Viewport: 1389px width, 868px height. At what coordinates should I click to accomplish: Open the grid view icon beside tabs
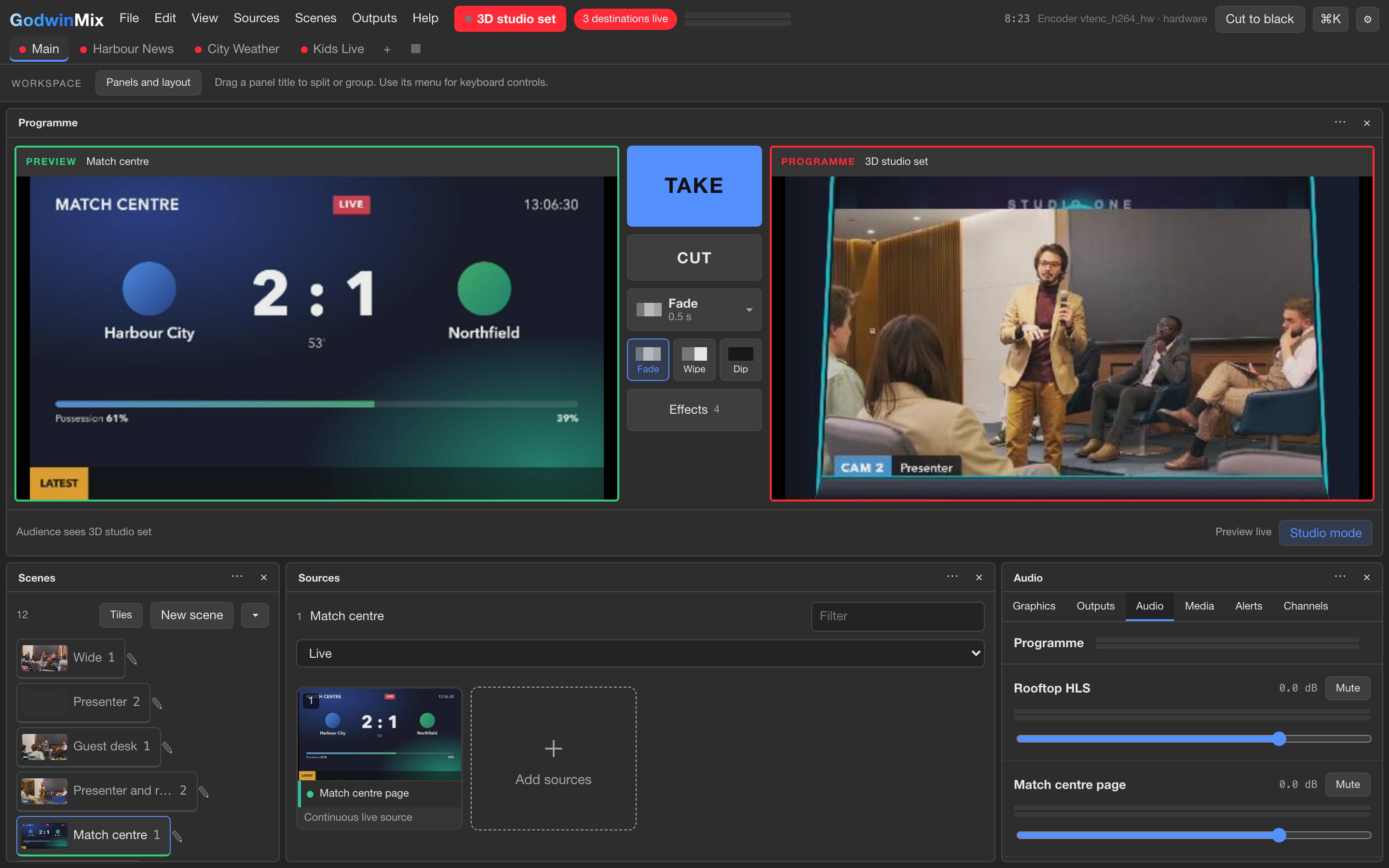point(416,49)
